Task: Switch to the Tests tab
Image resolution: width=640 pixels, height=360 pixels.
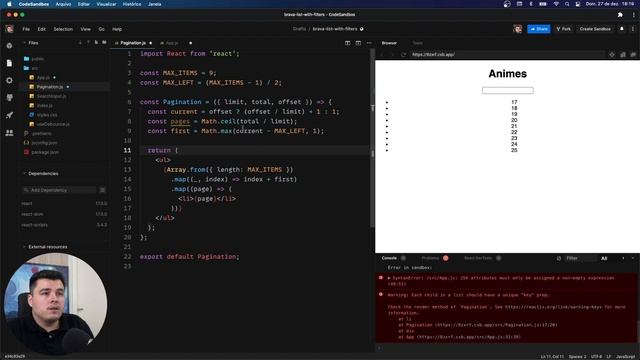Action: [x=417, y=43]
